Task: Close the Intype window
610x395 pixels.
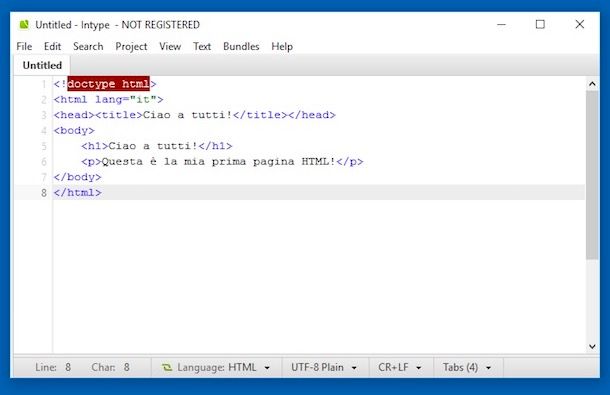Action: tap(580, 25)
